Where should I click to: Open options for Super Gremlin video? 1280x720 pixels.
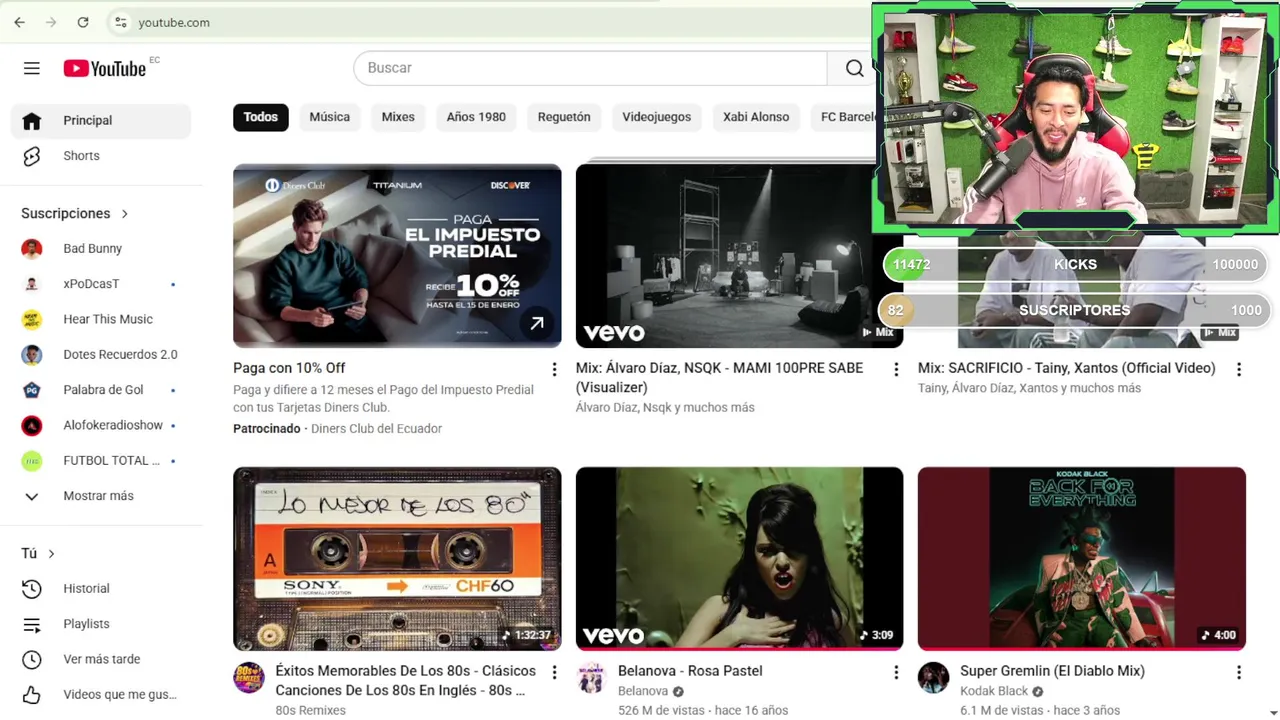1239,672
